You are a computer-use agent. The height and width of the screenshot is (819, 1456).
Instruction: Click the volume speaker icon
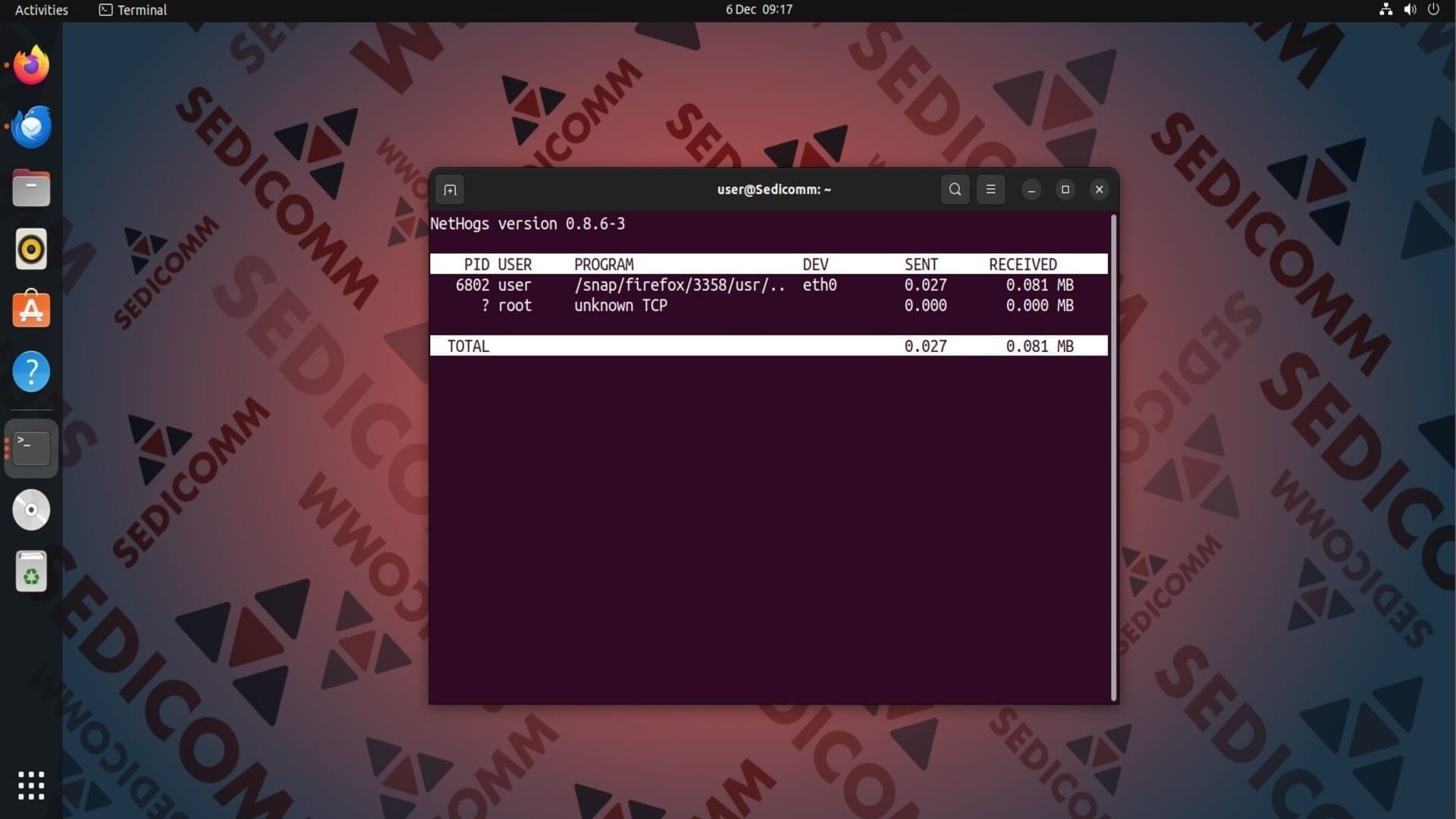click(1410, 10)
